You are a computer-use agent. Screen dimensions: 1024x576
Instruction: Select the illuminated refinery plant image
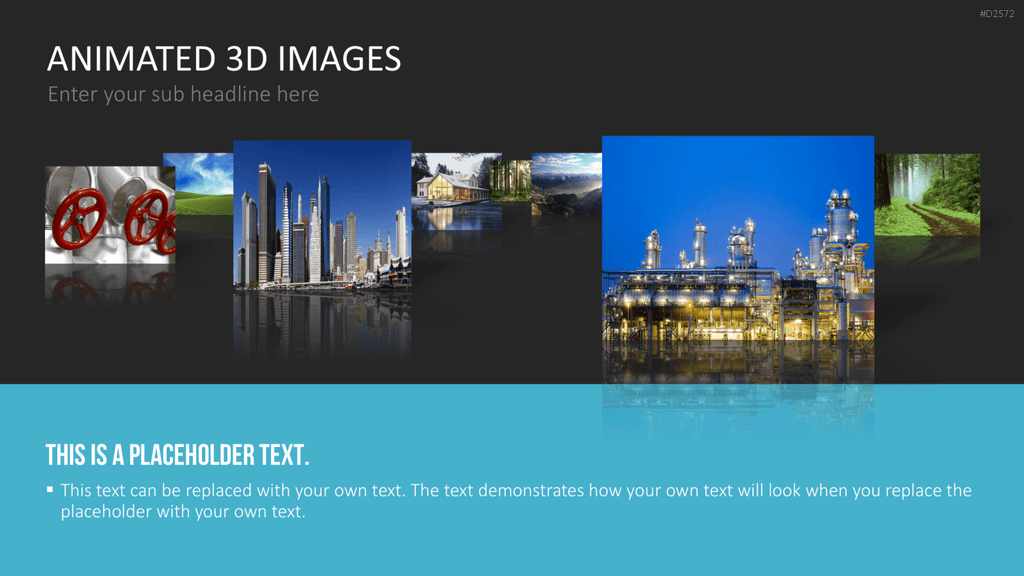pos(738,238)
